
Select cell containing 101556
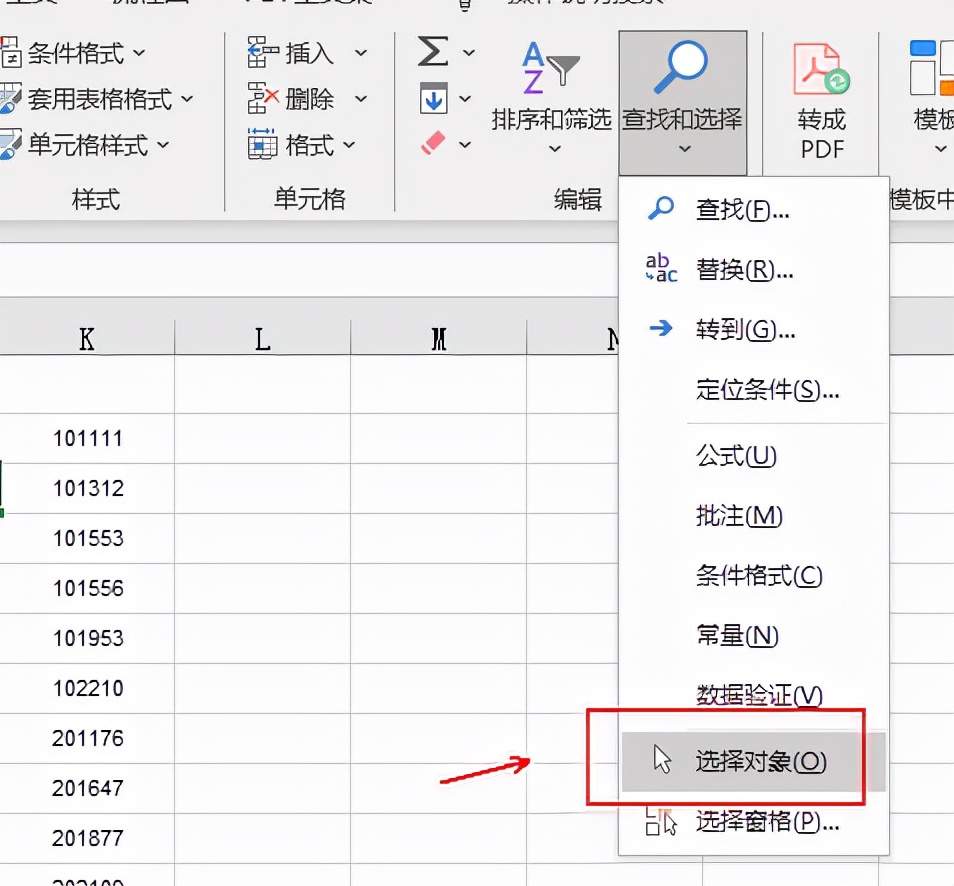87,588
